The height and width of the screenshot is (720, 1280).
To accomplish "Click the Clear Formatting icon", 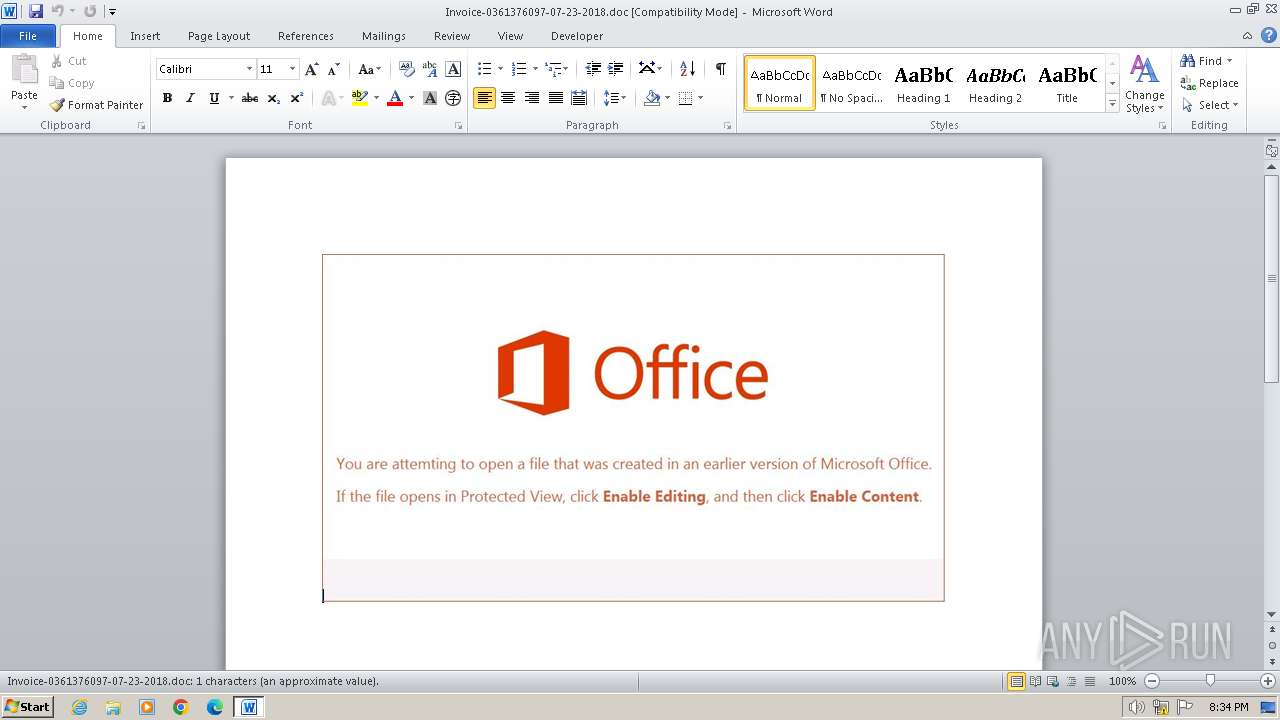I will [406, 69].
